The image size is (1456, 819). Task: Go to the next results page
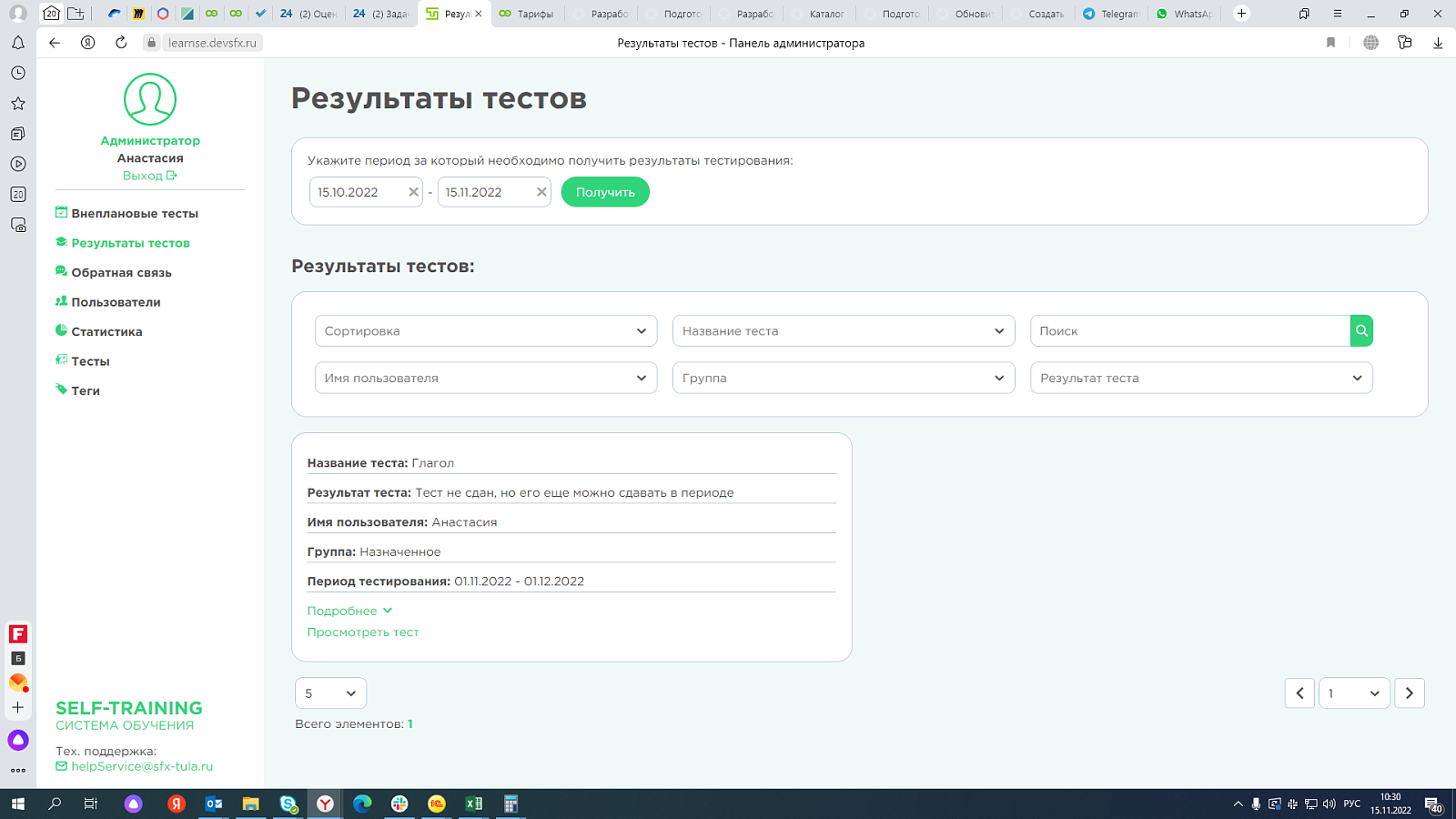coord(1410,693)
